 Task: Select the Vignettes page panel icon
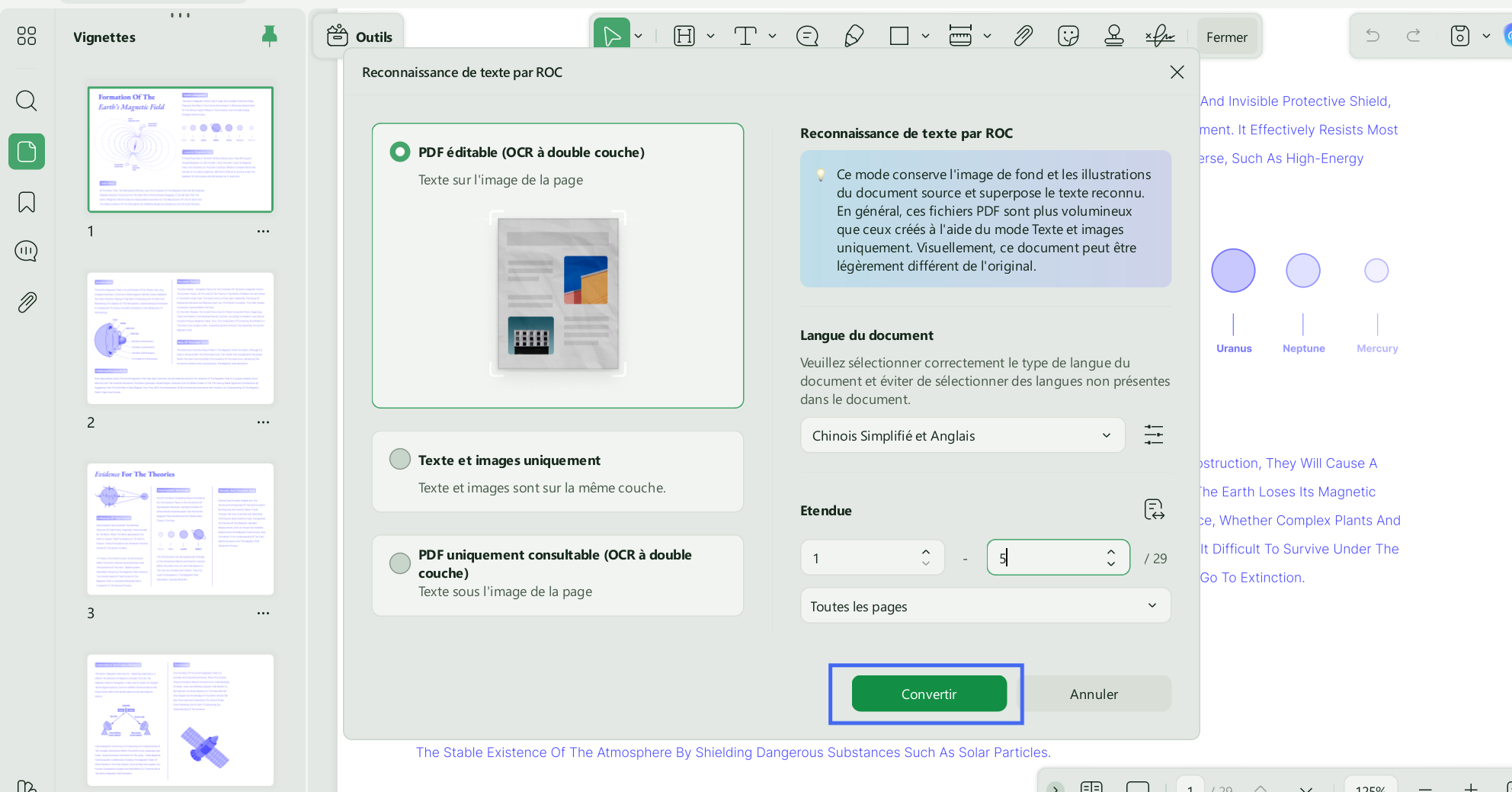(27, 152)
